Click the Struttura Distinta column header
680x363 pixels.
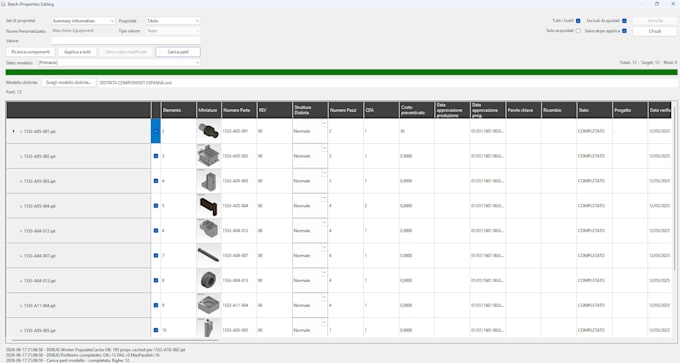click(310, 110)
